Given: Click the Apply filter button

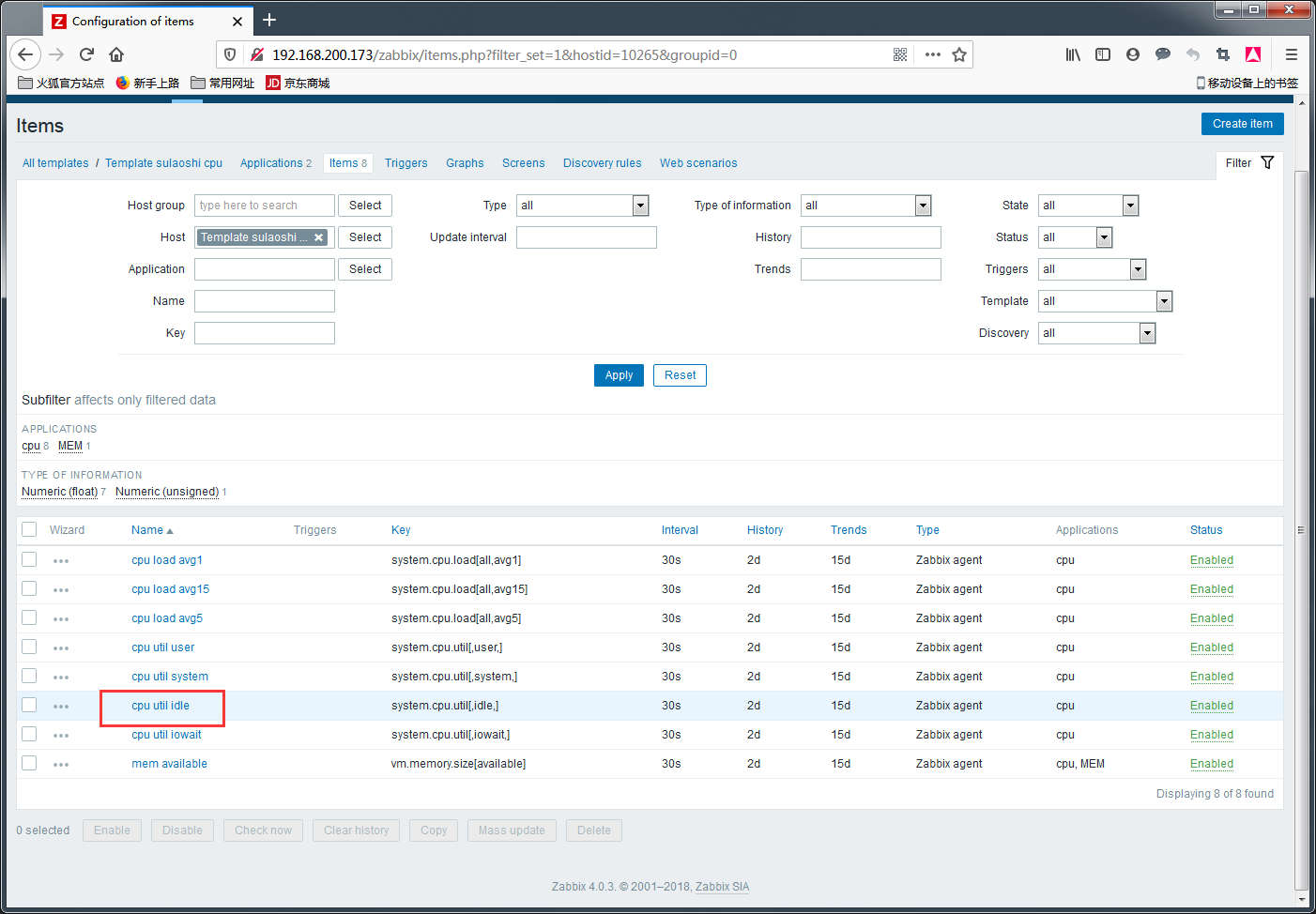Looking at the screenshot, I should pyautogui.click(x=619, y=375).
